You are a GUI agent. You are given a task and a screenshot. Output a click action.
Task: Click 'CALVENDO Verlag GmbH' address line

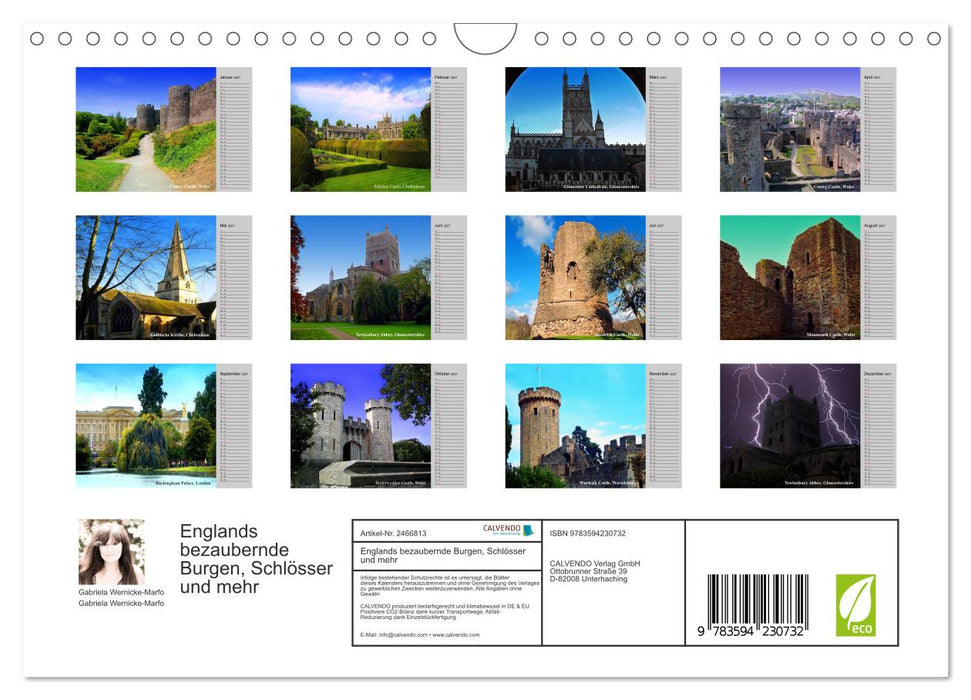(x=595, y=564)
